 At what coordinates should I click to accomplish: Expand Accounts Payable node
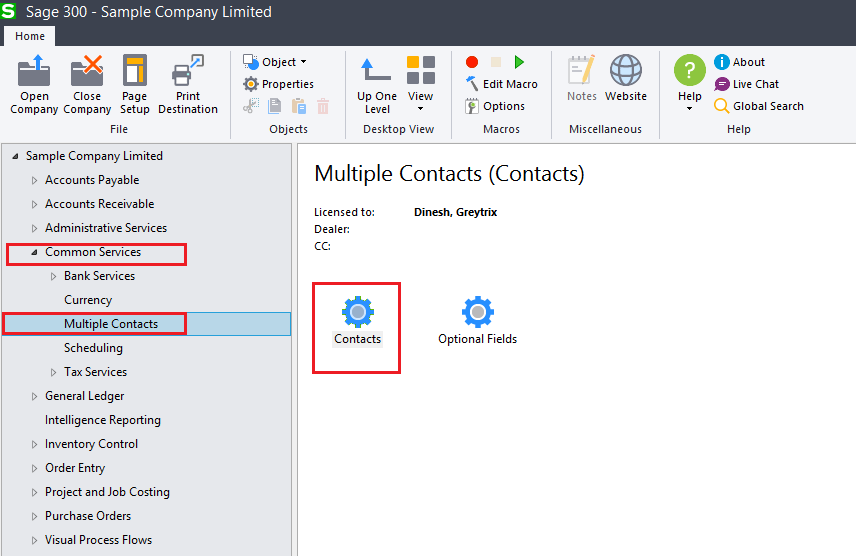[x=34, y=180]
